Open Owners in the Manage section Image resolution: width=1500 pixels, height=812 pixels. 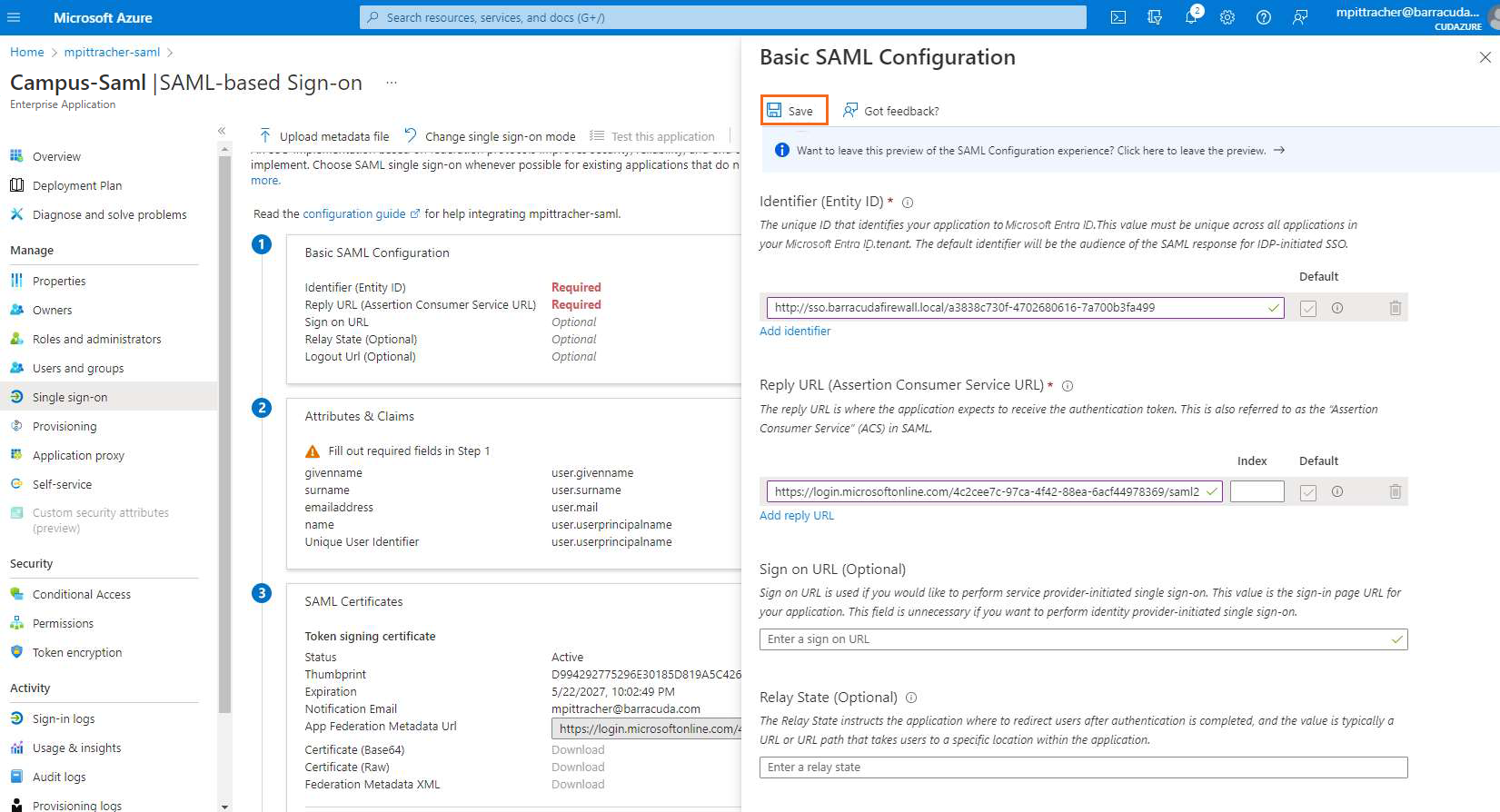point(52,310)
